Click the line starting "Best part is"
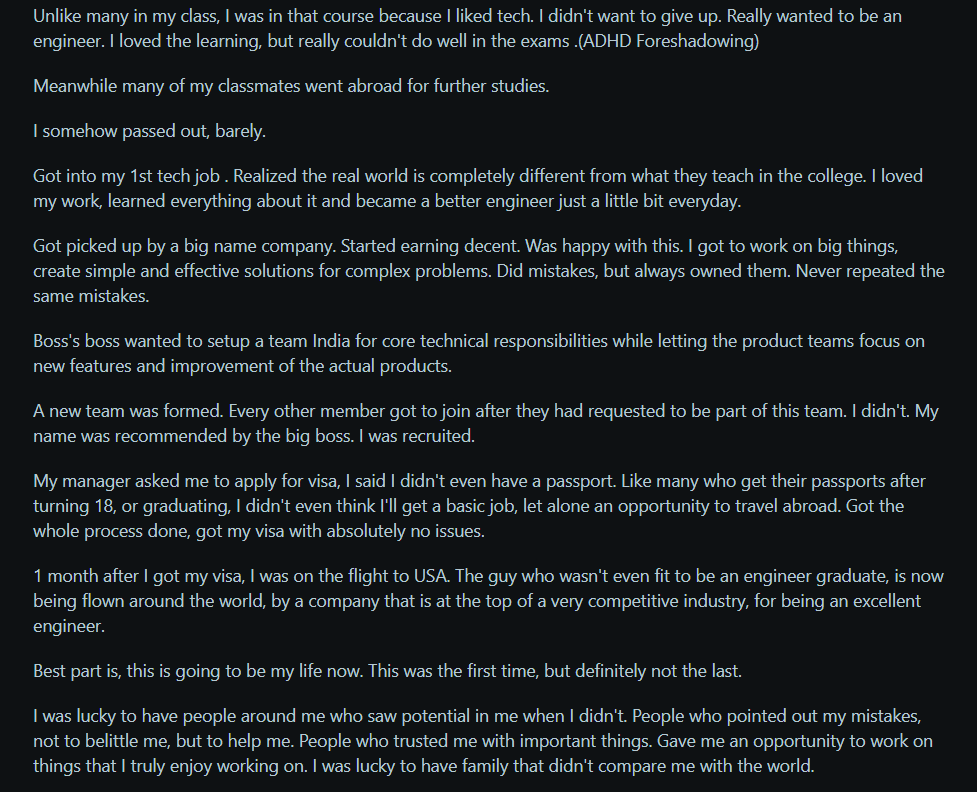This screenshot has height=792, width=977. 387,671
